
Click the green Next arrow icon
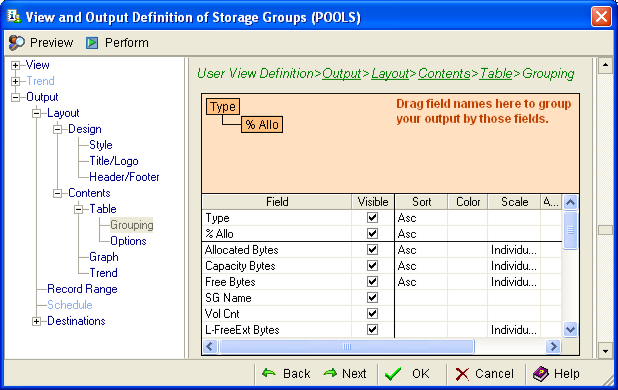point(330,373)
